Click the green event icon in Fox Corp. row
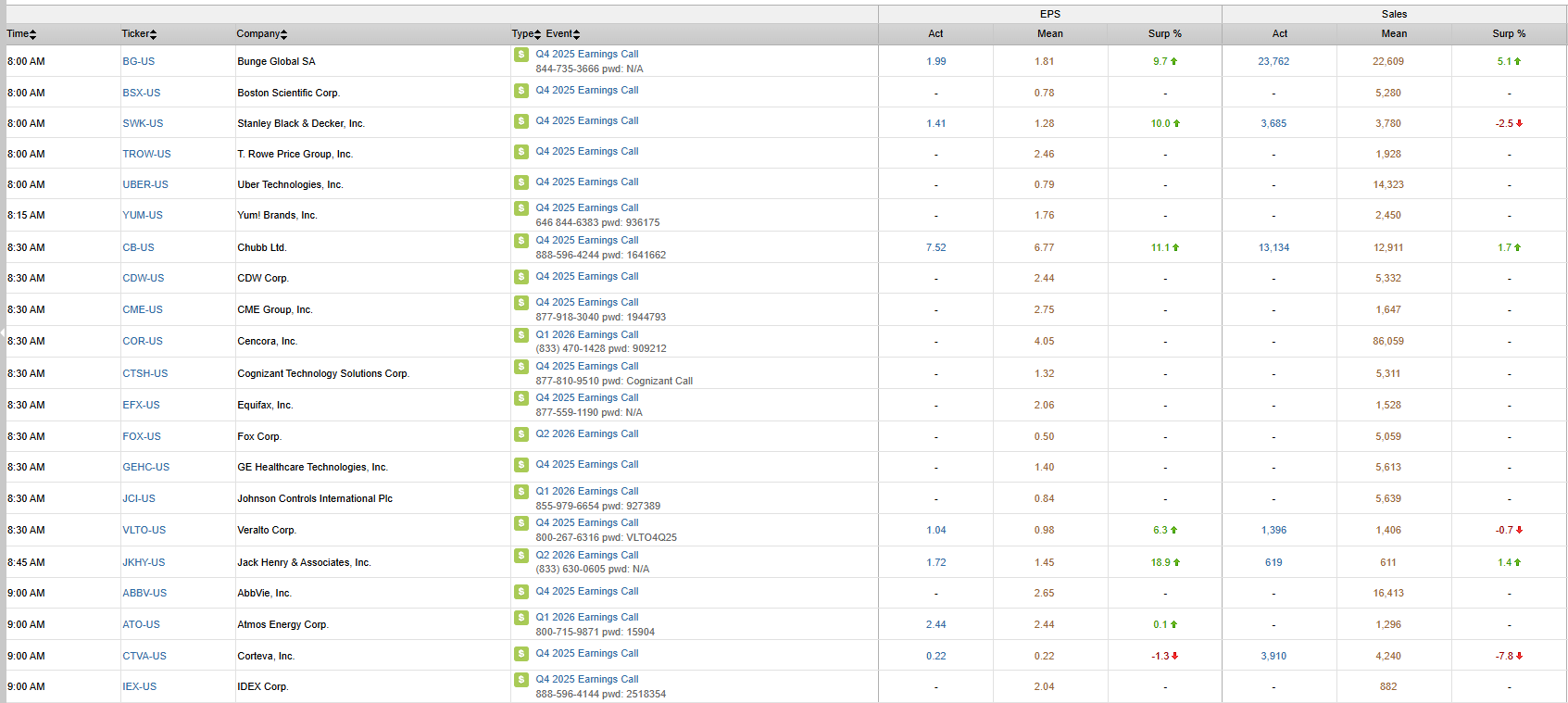The image size is (1568, 703). click(521, 434)
